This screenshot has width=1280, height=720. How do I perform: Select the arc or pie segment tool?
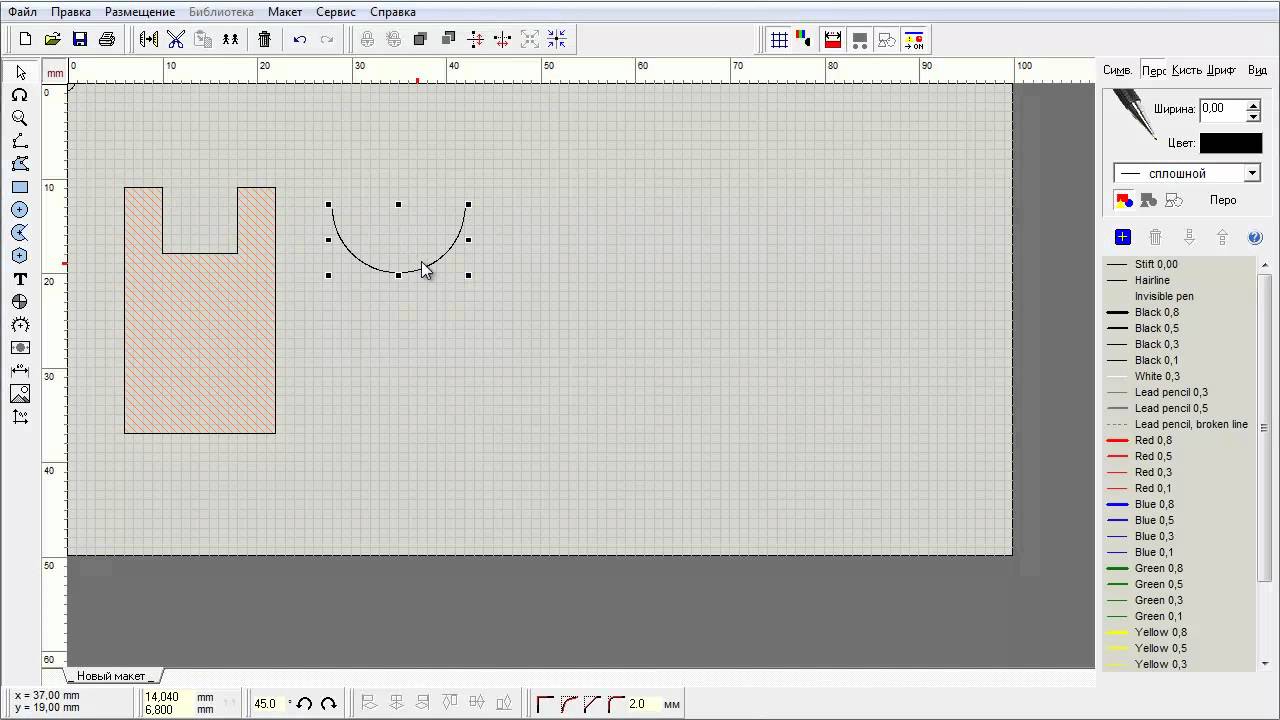20,233
